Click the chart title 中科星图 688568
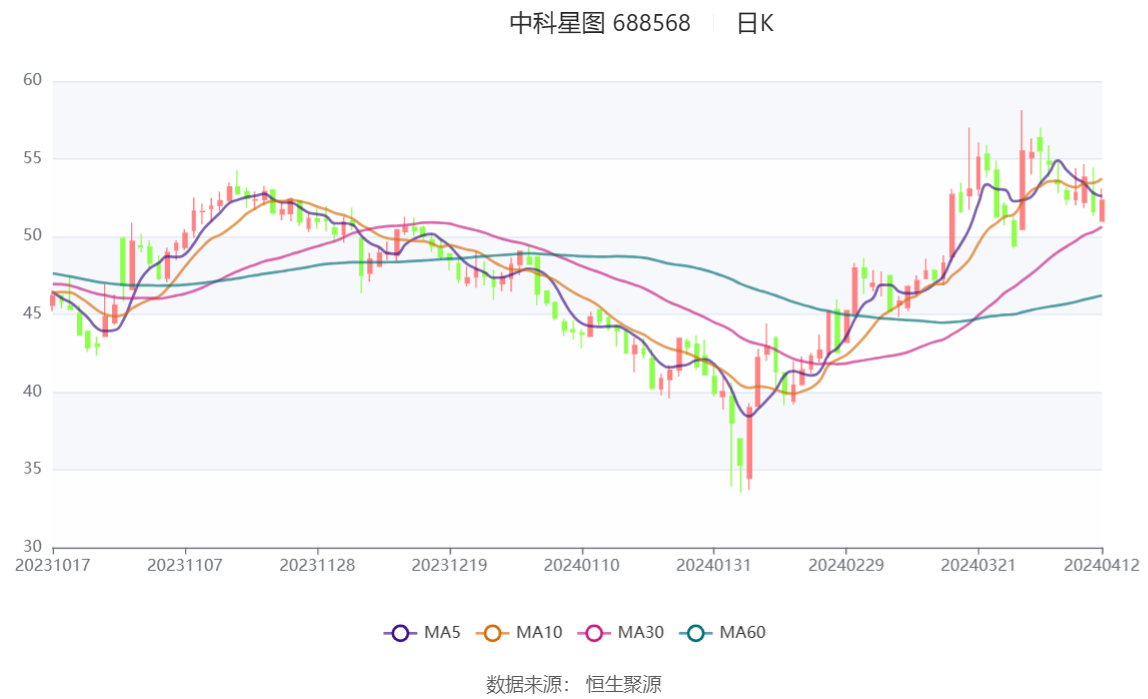Image resolution: width=1148 pixels, height=699 pixels. pos(600,23)
